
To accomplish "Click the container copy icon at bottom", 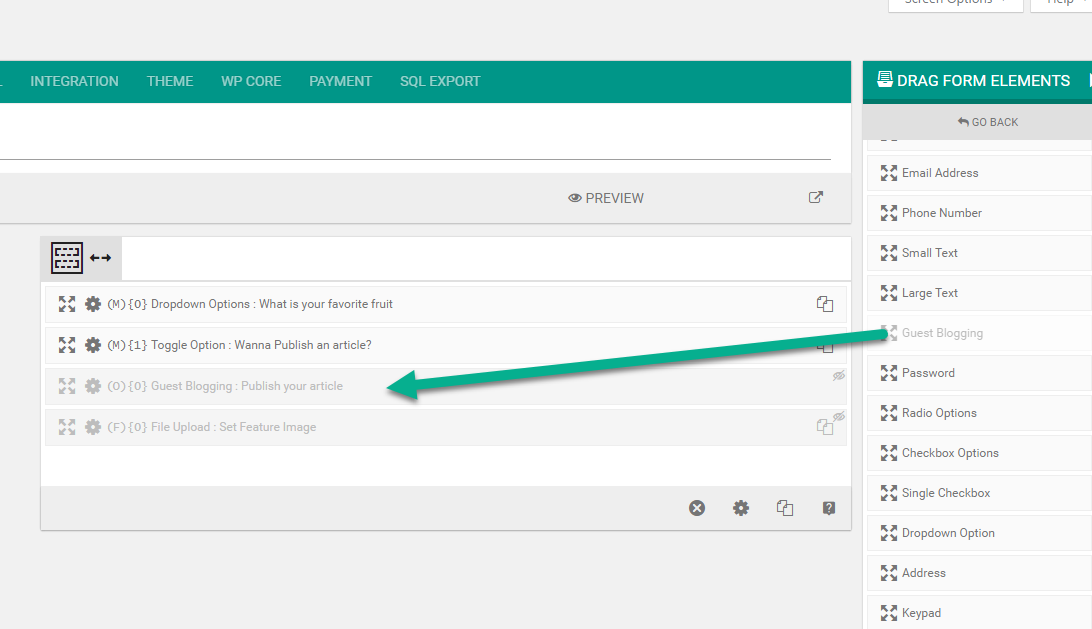I will coord(785,508).
